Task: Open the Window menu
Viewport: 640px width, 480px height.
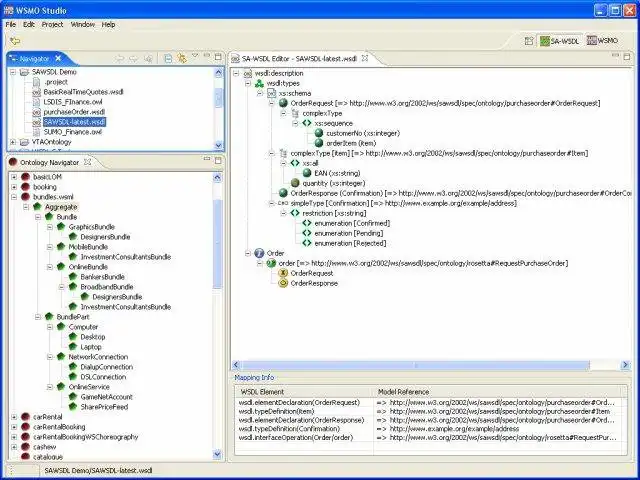Action: 82,24
